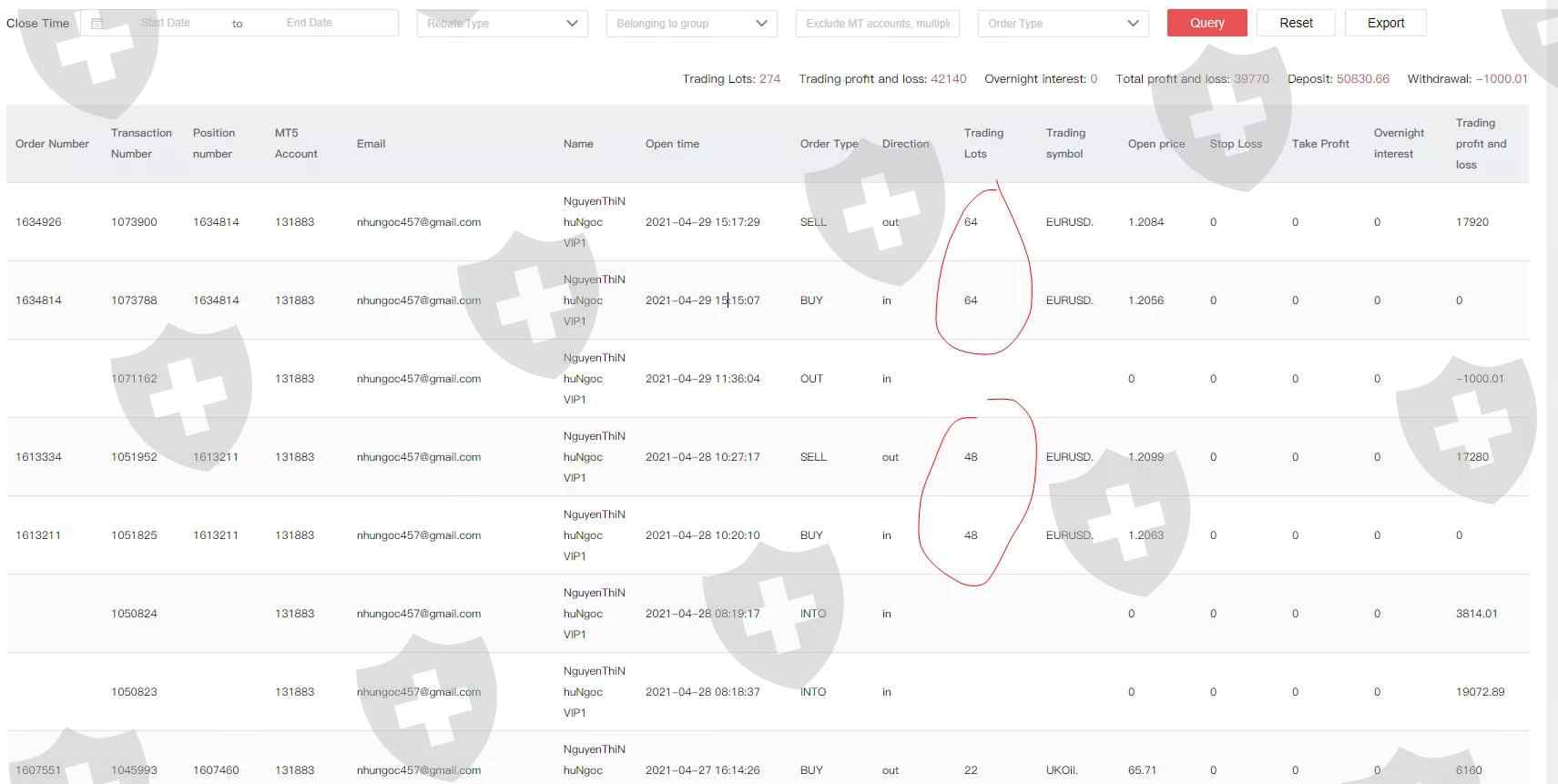Open the Belonging to group dropdown
The image size is (1558, 784).
click(x=692, y=23)
